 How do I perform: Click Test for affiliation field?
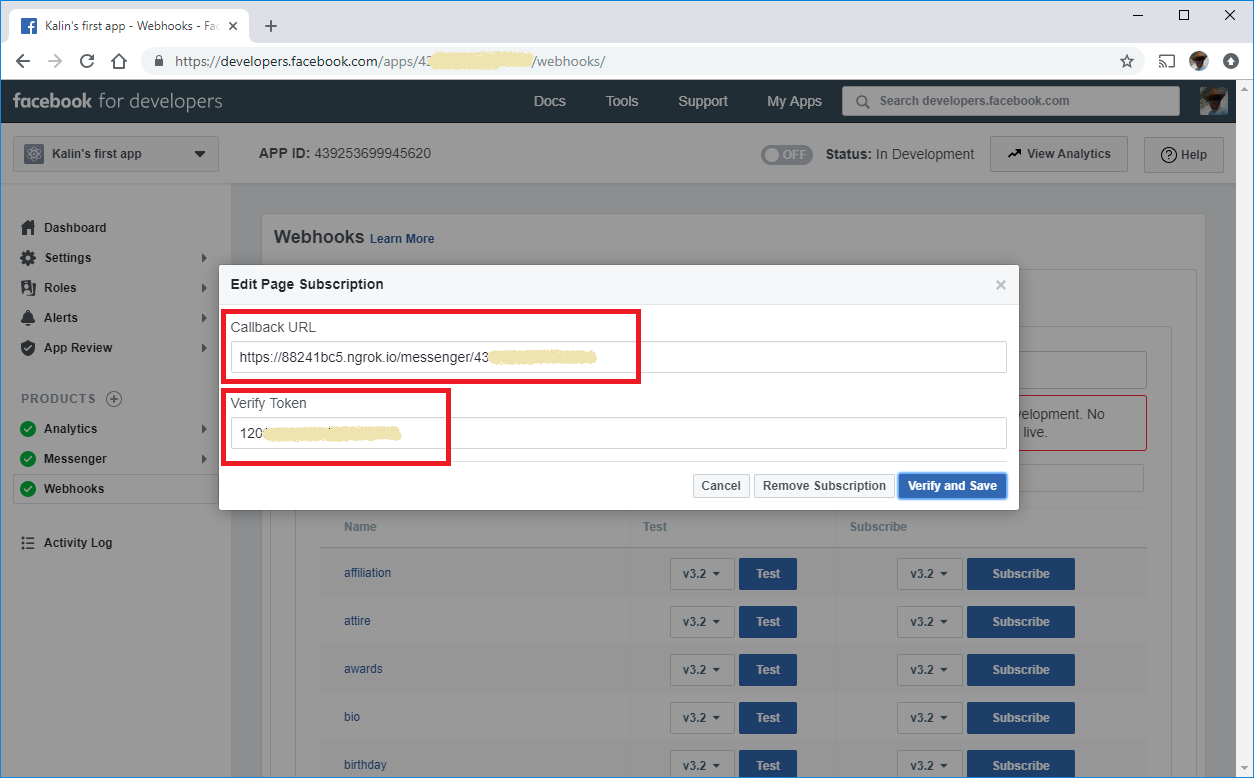click(x=768, y=574)
